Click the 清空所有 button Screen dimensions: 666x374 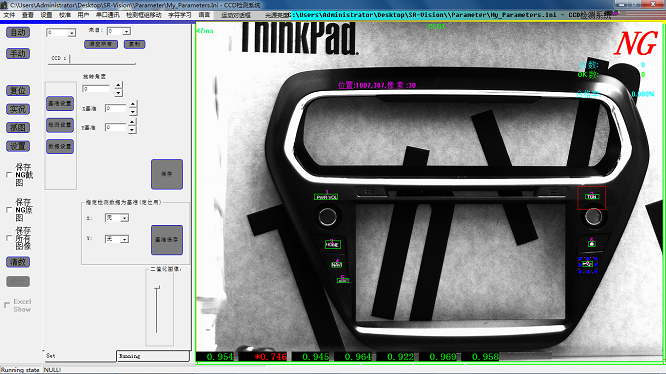tap(101, 44)
